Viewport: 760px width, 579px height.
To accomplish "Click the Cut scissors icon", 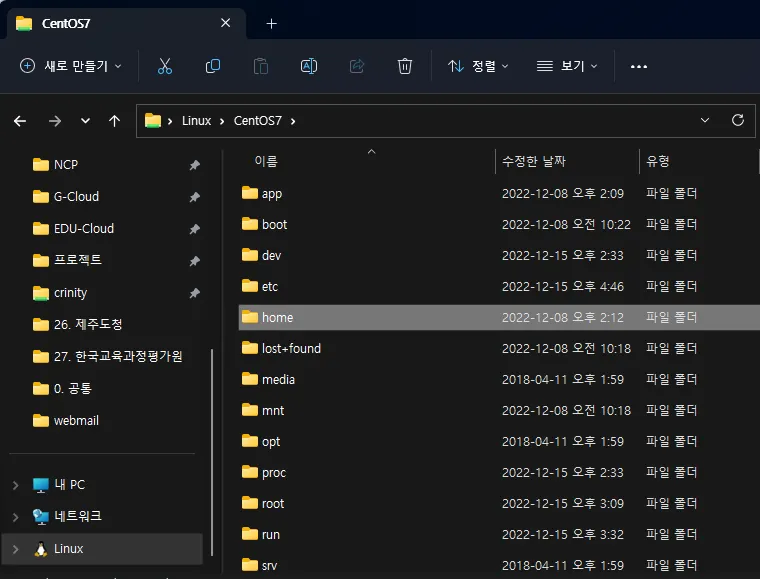I will click(165, 66).
